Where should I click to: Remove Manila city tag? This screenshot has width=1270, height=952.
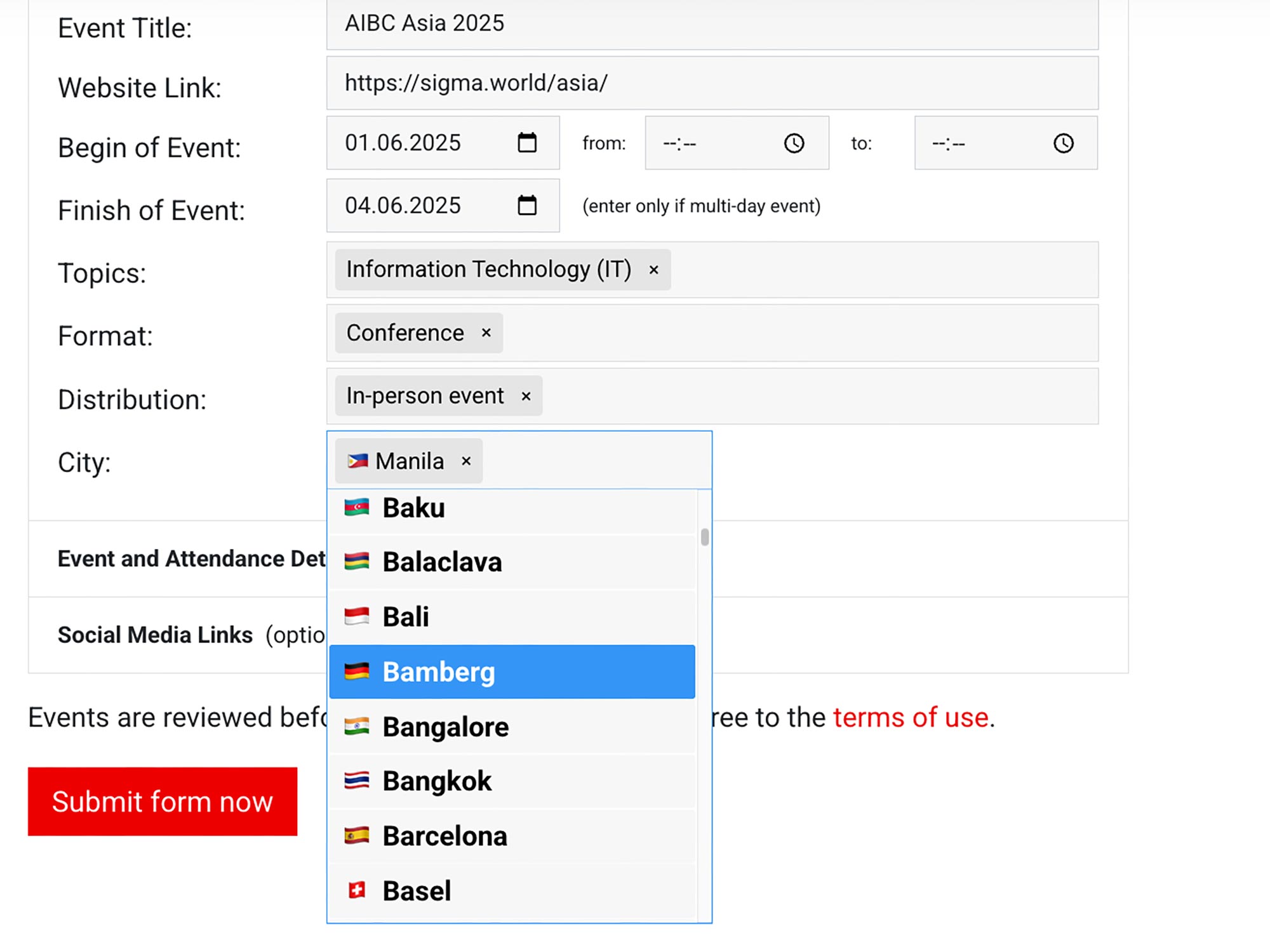(x=466, y=461)
